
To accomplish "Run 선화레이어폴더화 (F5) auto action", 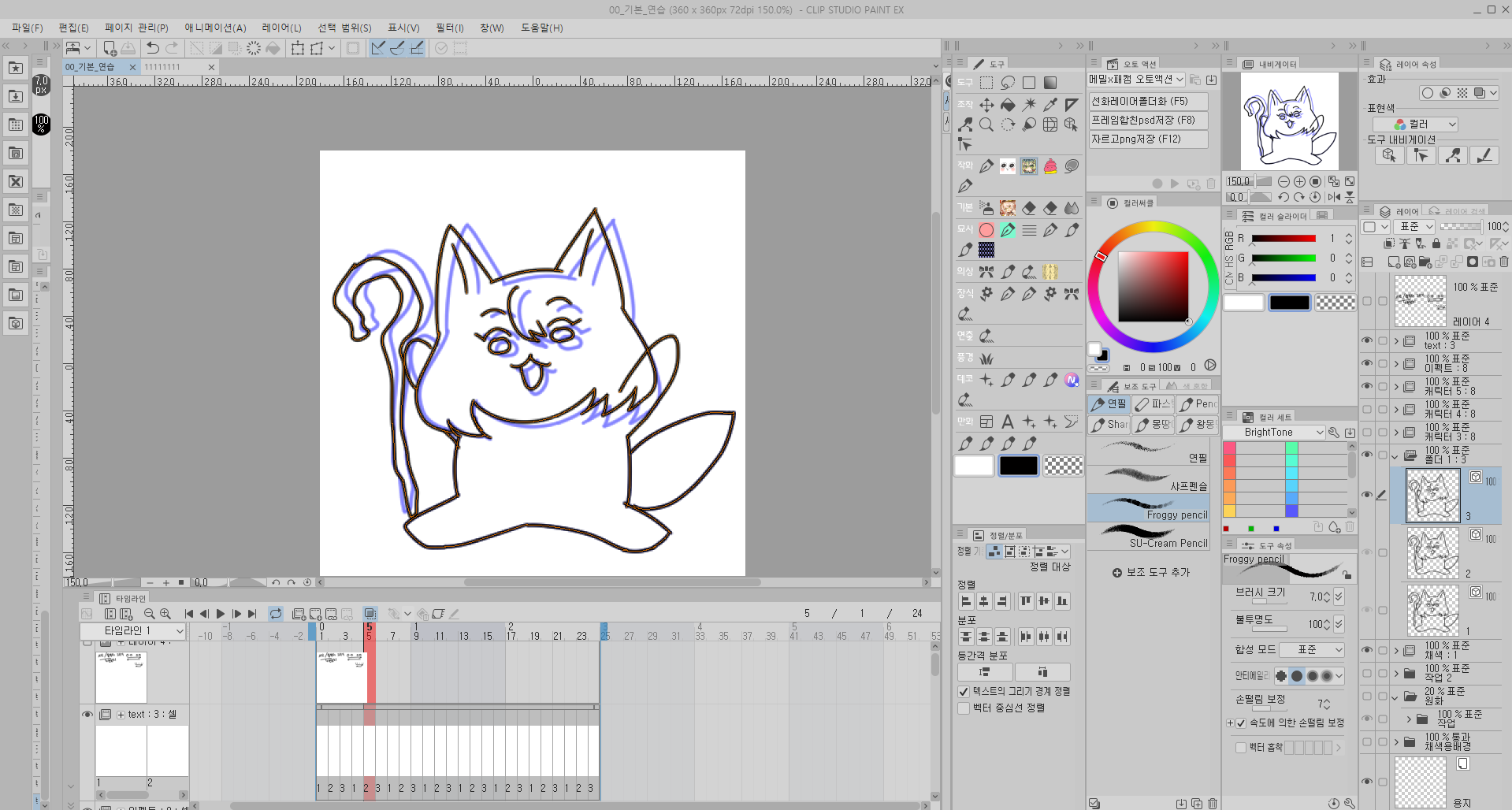I will (x=1148, y=101).
